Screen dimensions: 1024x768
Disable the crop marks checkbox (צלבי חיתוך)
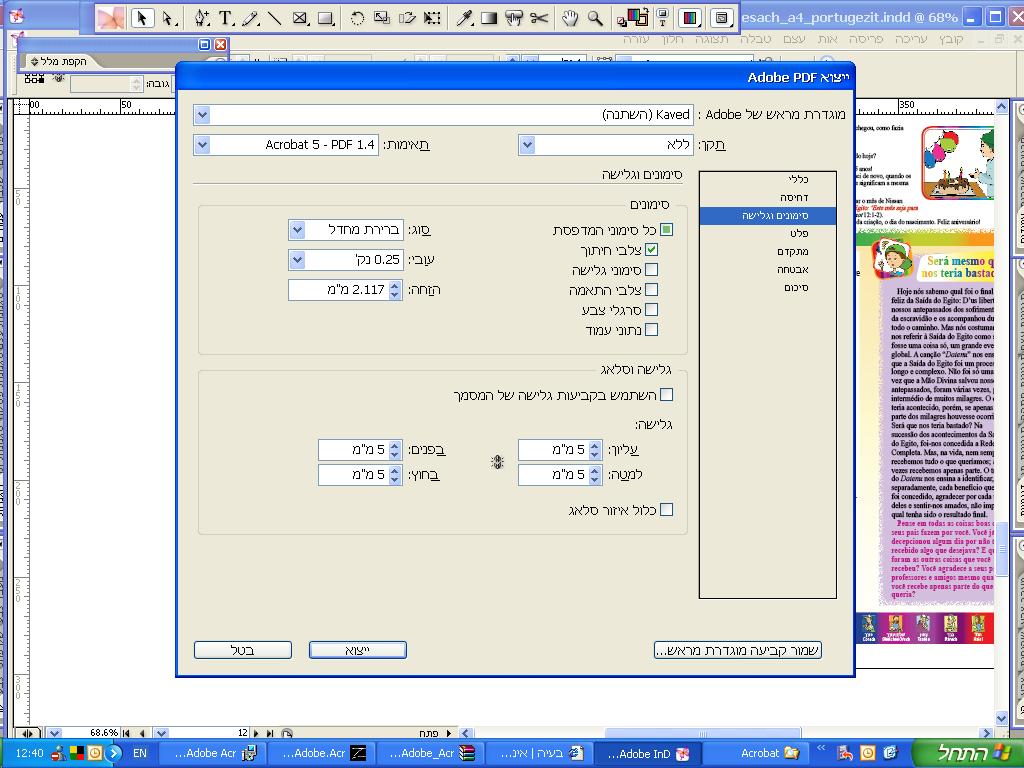pyautogui.click(x=652, y=250)
